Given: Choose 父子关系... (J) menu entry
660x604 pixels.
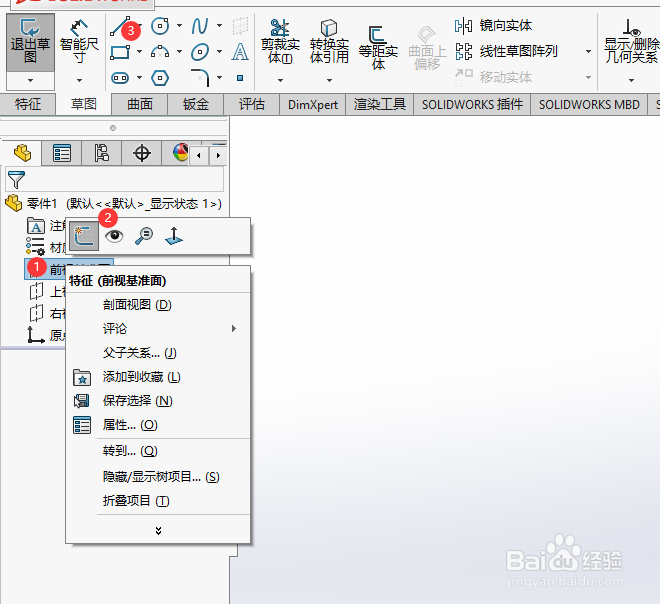Looking at the screenshot, I should tap(158, 352).
